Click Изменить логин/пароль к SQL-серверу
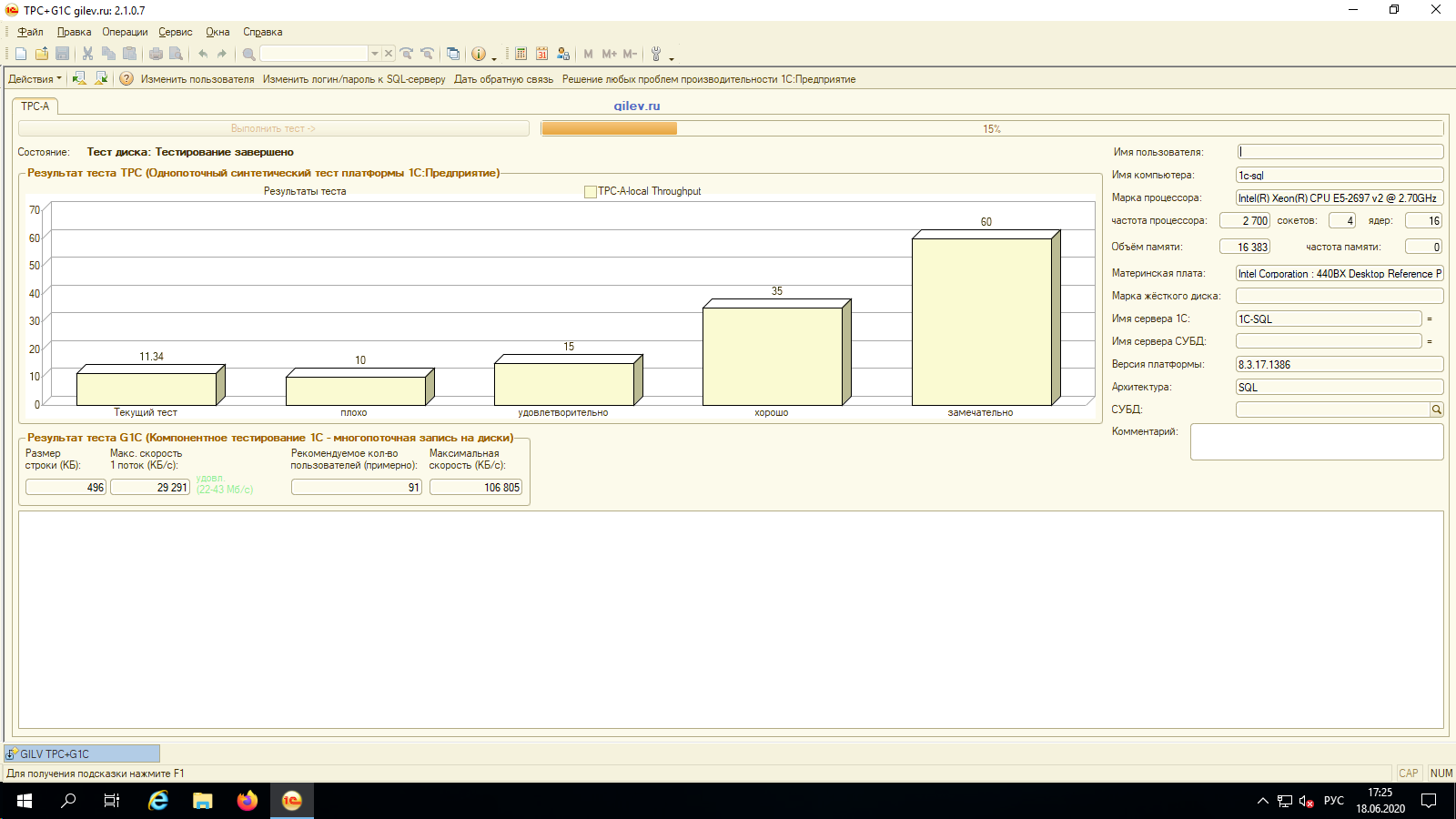 (x=354, y=79)
